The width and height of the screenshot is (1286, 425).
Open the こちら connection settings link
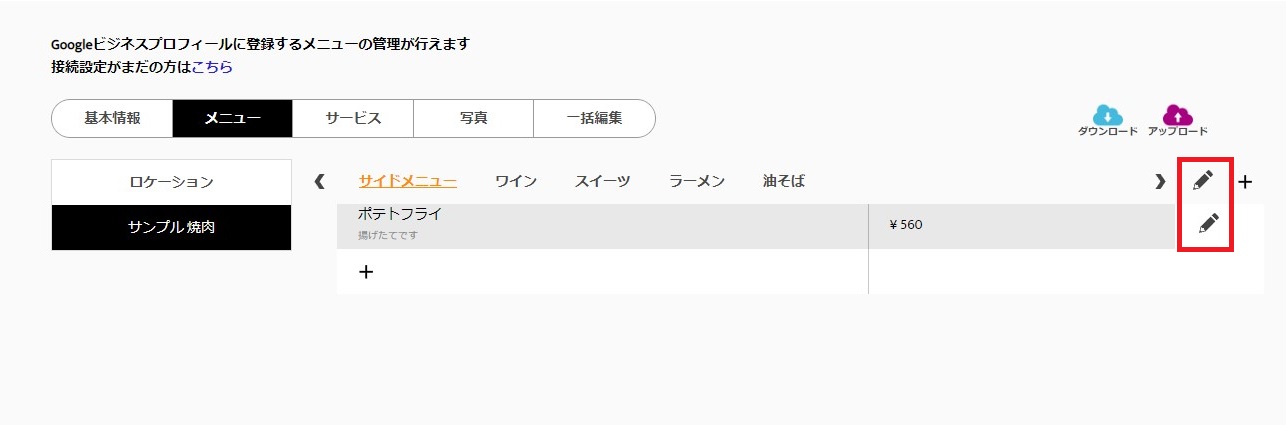[212, 68]
